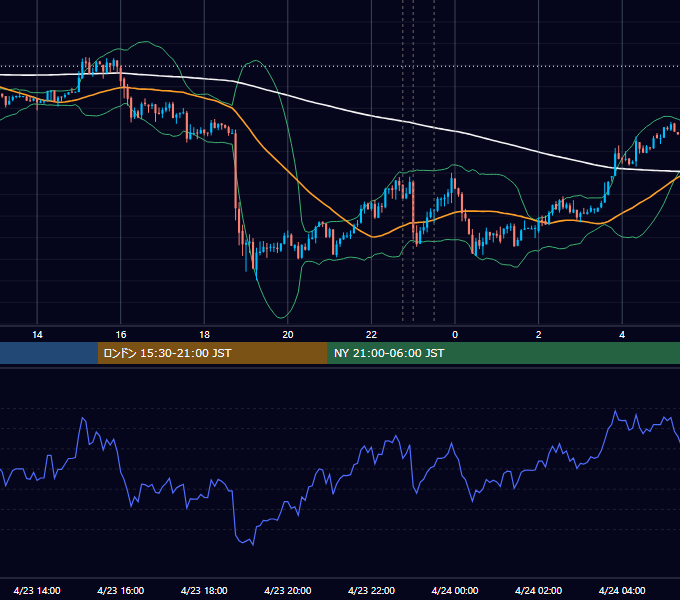Screen dimensions: 680x600
Task: Click the 4/24 00:00 label under the oscillator
Action: pos(455,590)
